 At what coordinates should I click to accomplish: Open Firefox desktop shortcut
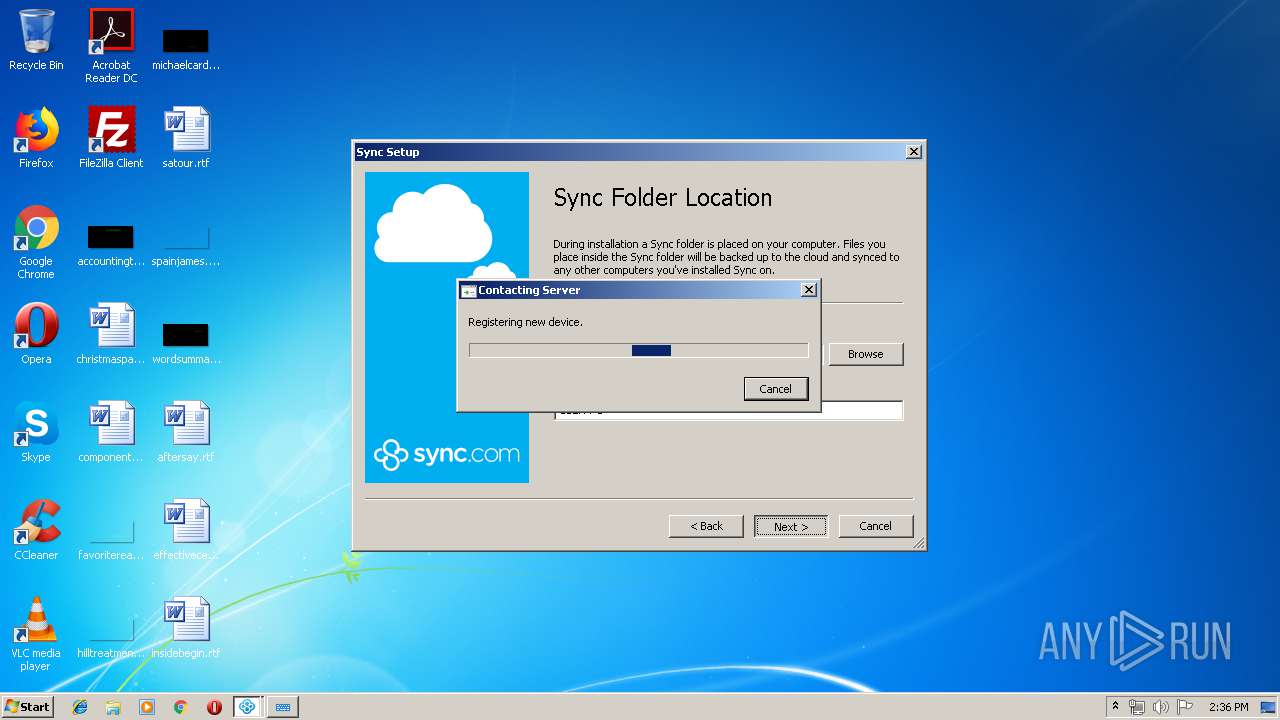tap(36, 138)
